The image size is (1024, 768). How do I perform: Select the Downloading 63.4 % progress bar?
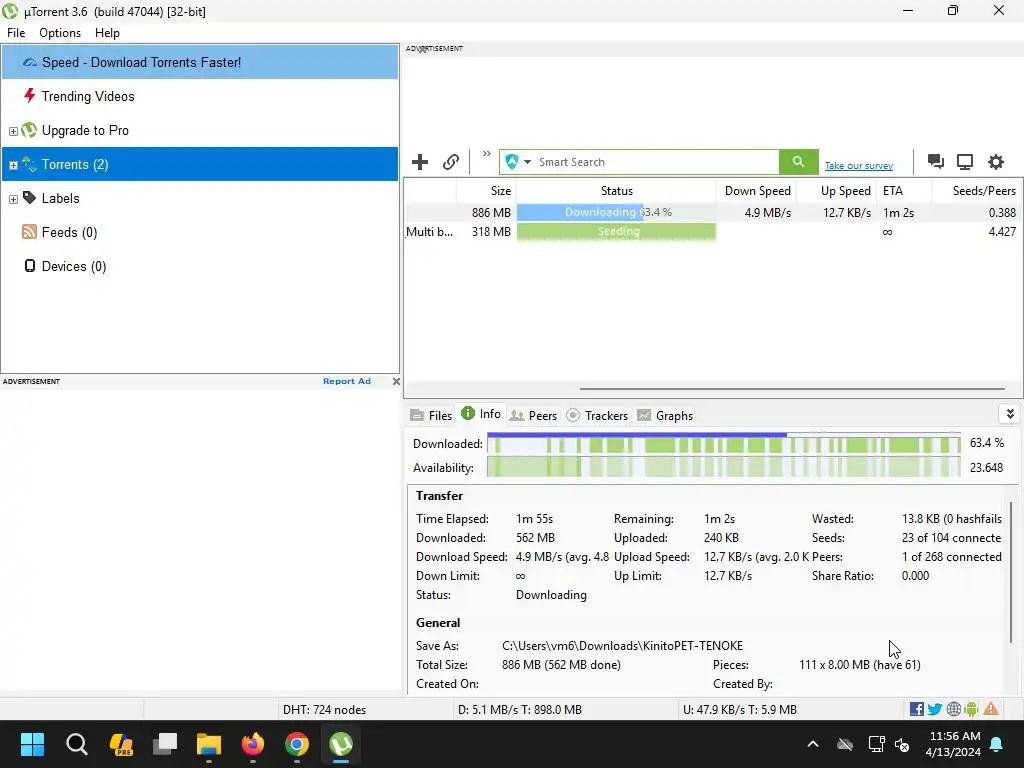point(616,212)
